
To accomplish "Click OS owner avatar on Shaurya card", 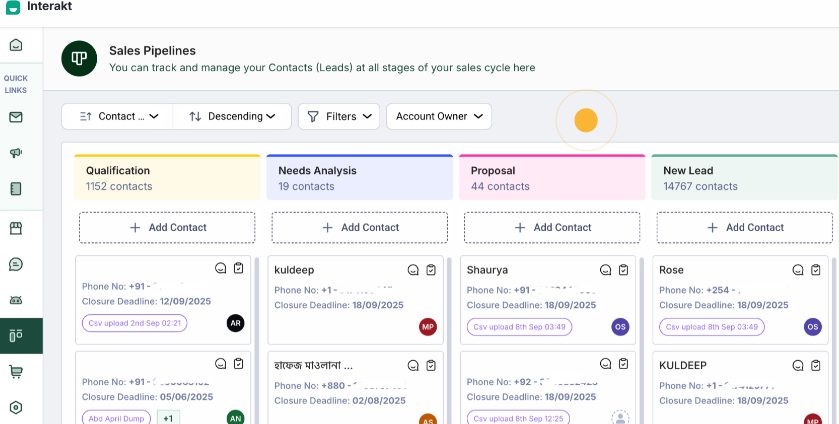I will [x=620, y=327].
